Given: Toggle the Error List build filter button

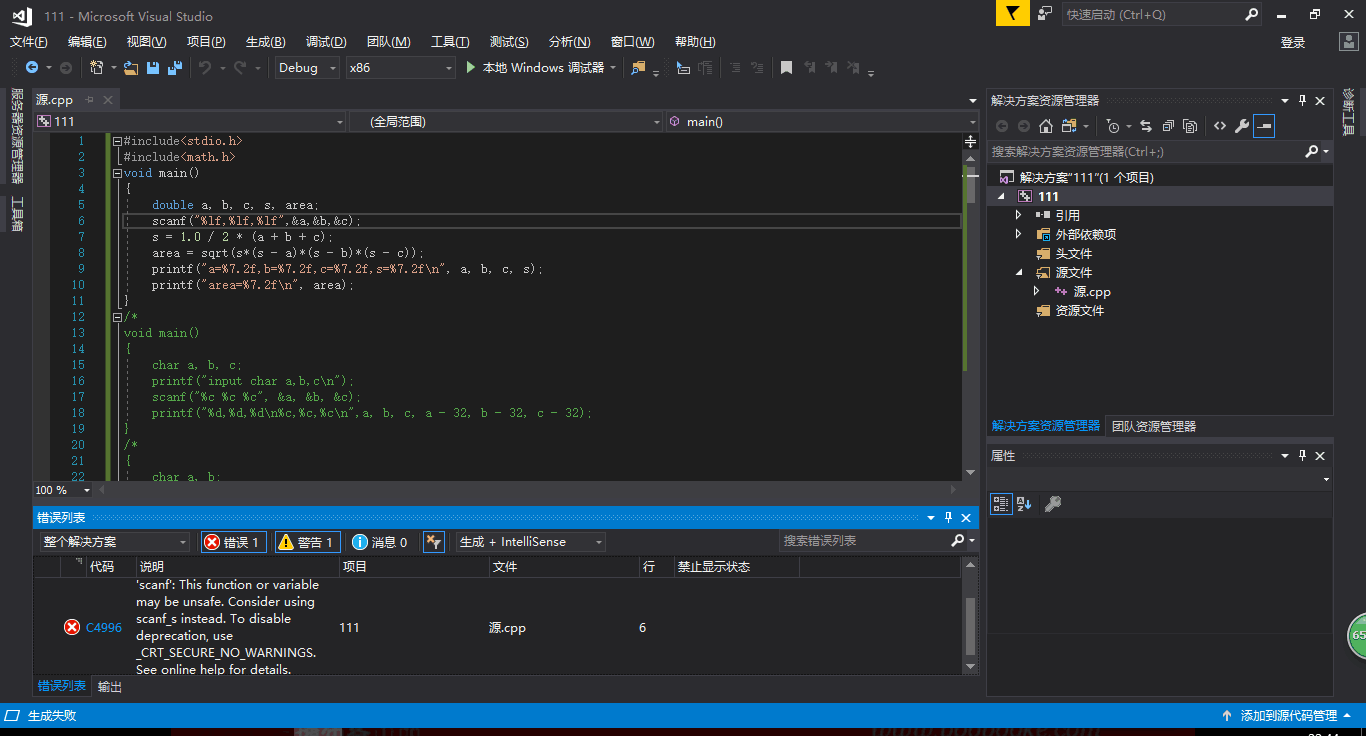Looking at the screenshot, I should 434,542.
